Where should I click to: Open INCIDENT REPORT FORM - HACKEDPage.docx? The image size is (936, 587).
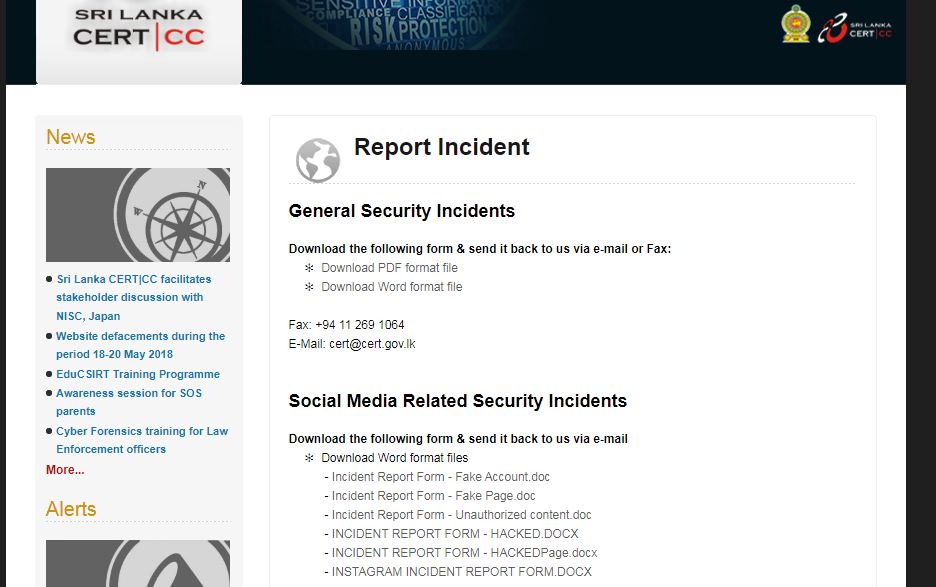coord(464,553)
